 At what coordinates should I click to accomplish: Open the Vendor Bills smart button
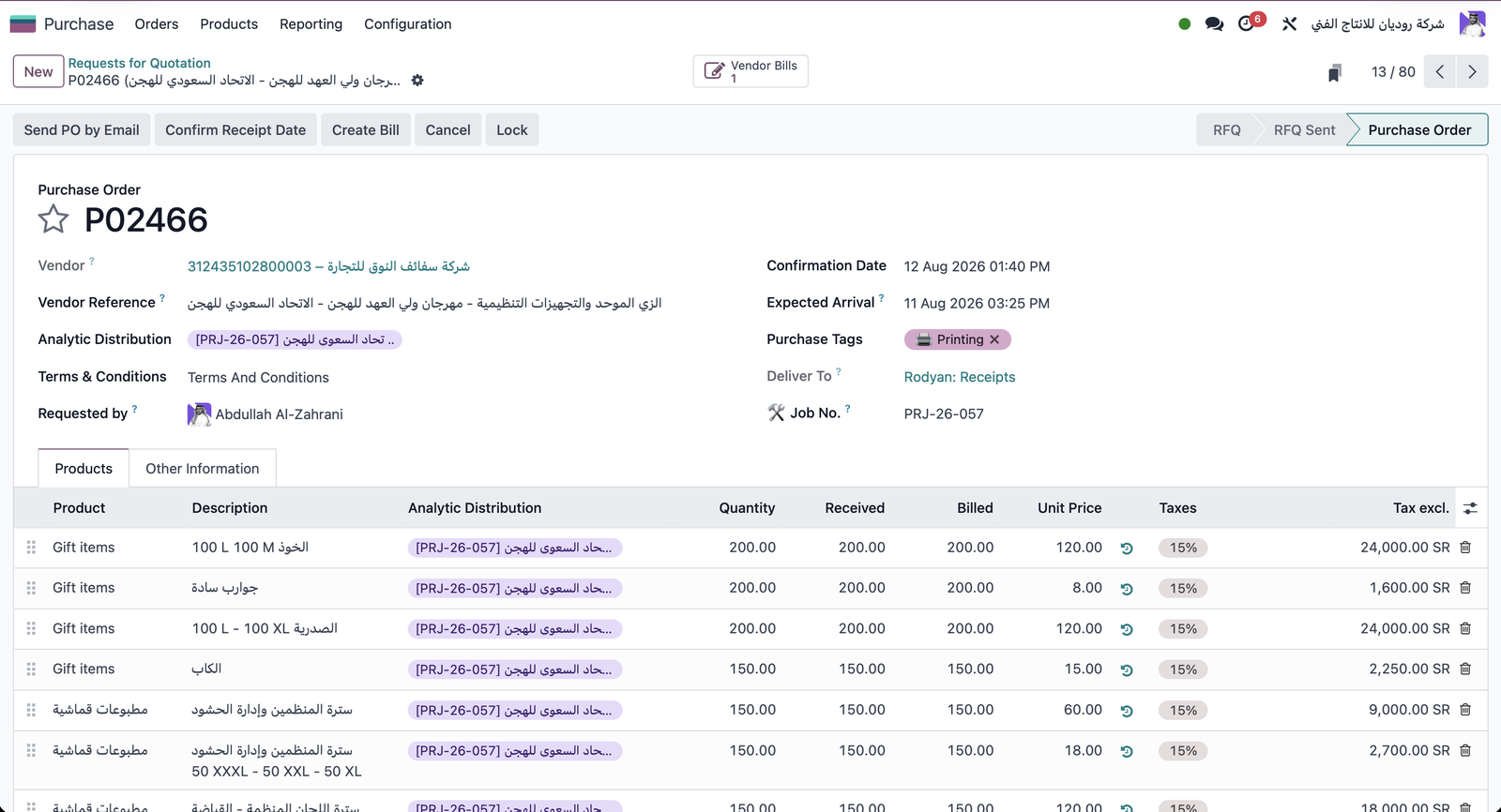pyautogui.click(x=750, y=71)
